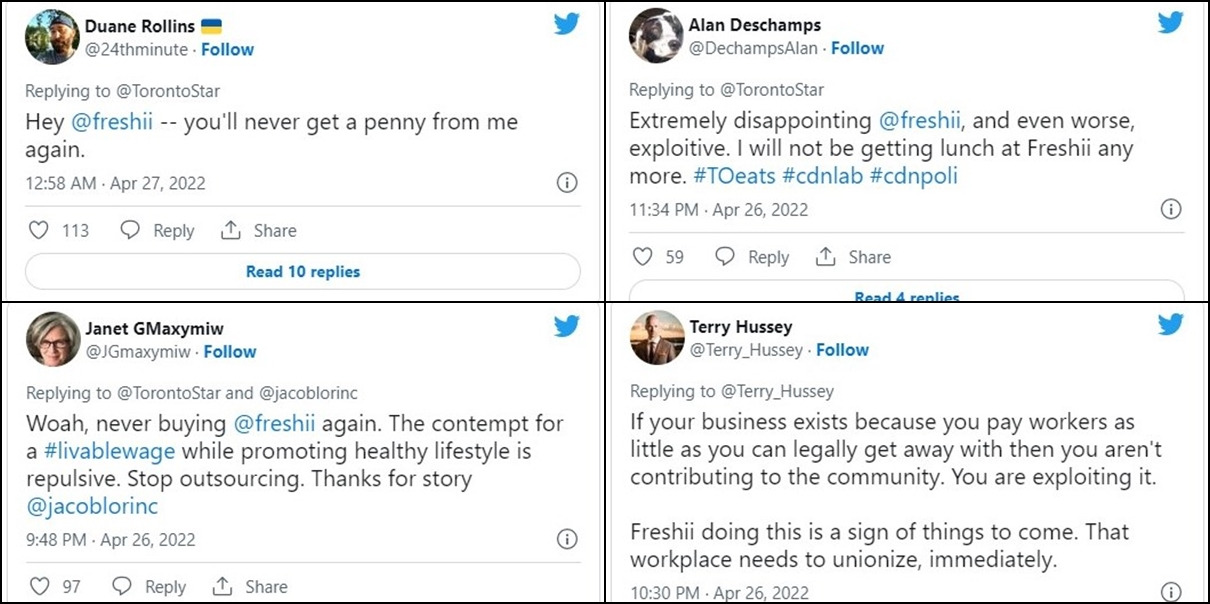Expand Read 10 replies on Duane's tweet

(302, 271)
